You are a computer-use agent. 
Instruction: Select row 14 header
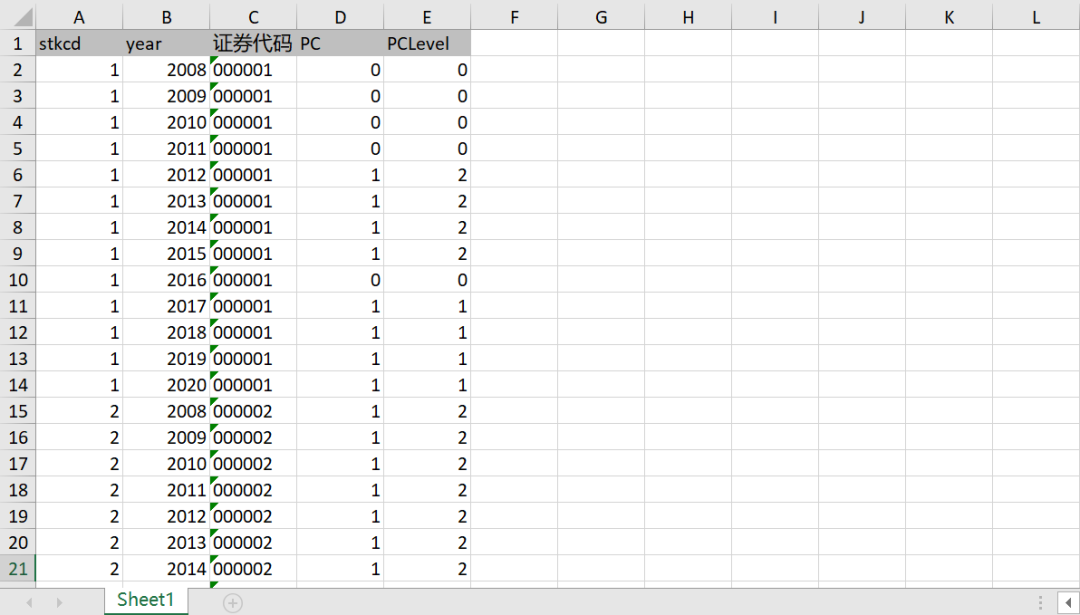click(x=17, y=385)
